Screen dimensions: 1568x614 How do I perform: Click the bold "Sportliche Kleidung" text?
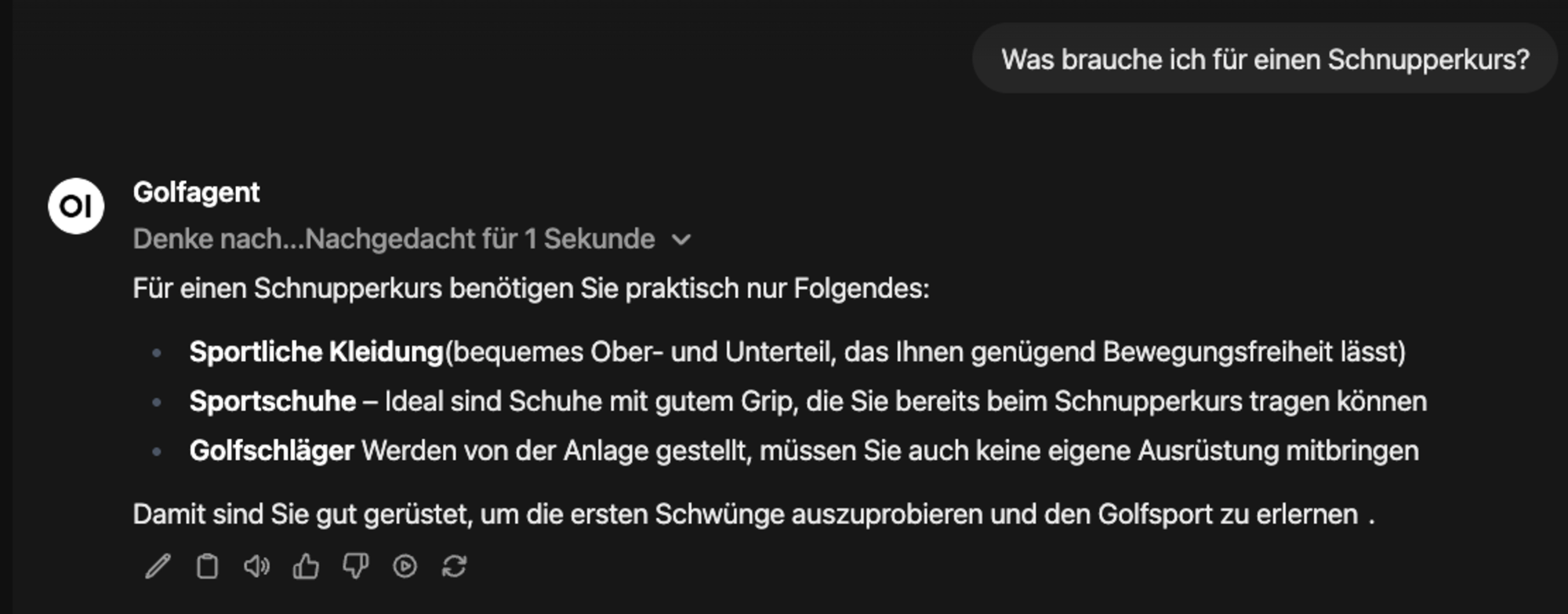click(316, 352)
